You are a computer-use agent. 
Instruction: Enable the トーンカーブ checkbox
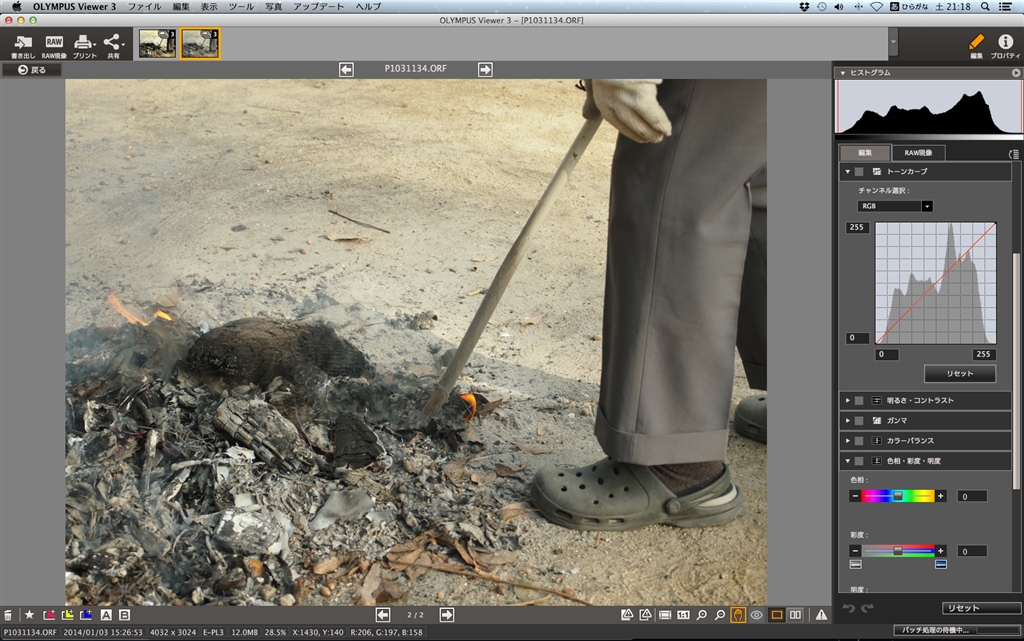pyautogui.click(x=859, y=172)
